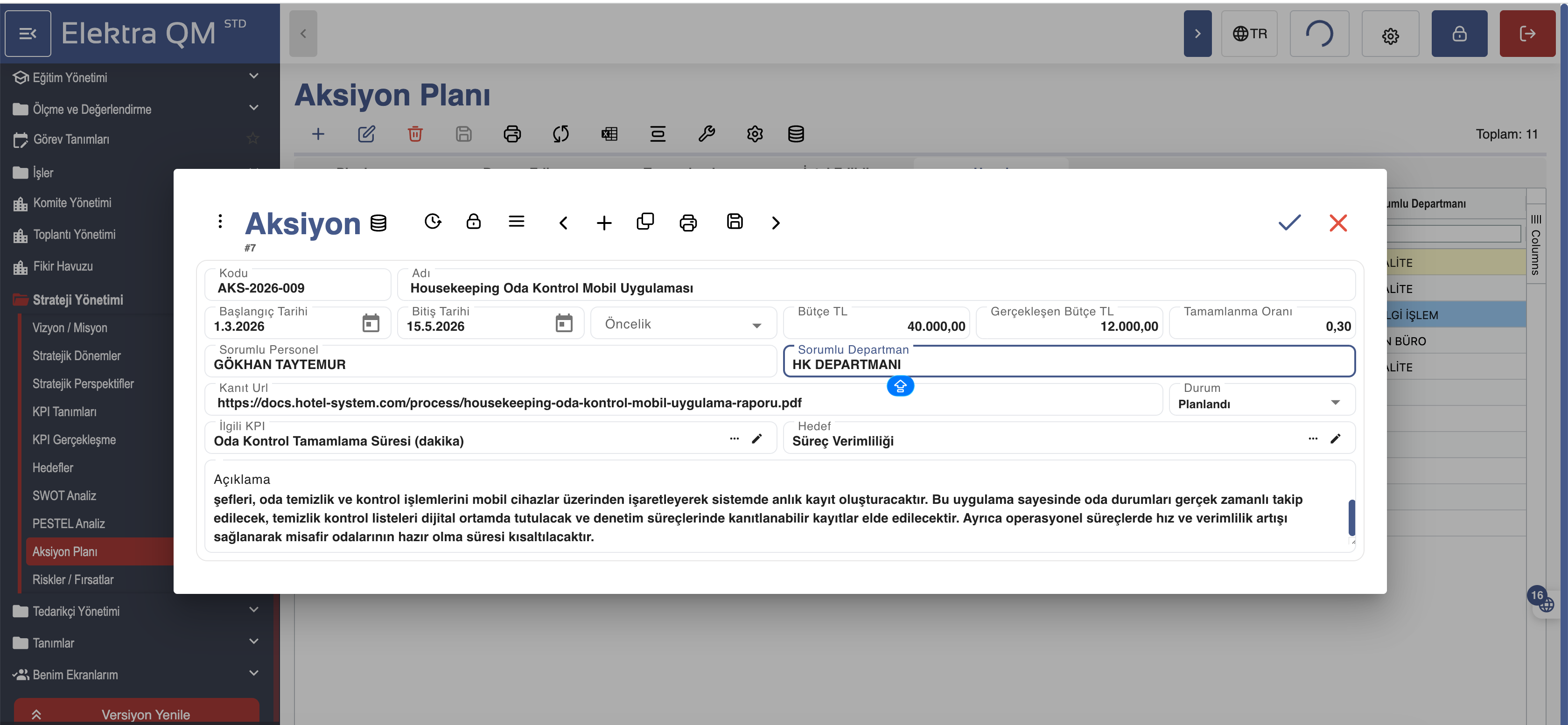Go to next record with right chevron
The height and width of the screenshot is (725, 1568).
(x=775, y=223)
